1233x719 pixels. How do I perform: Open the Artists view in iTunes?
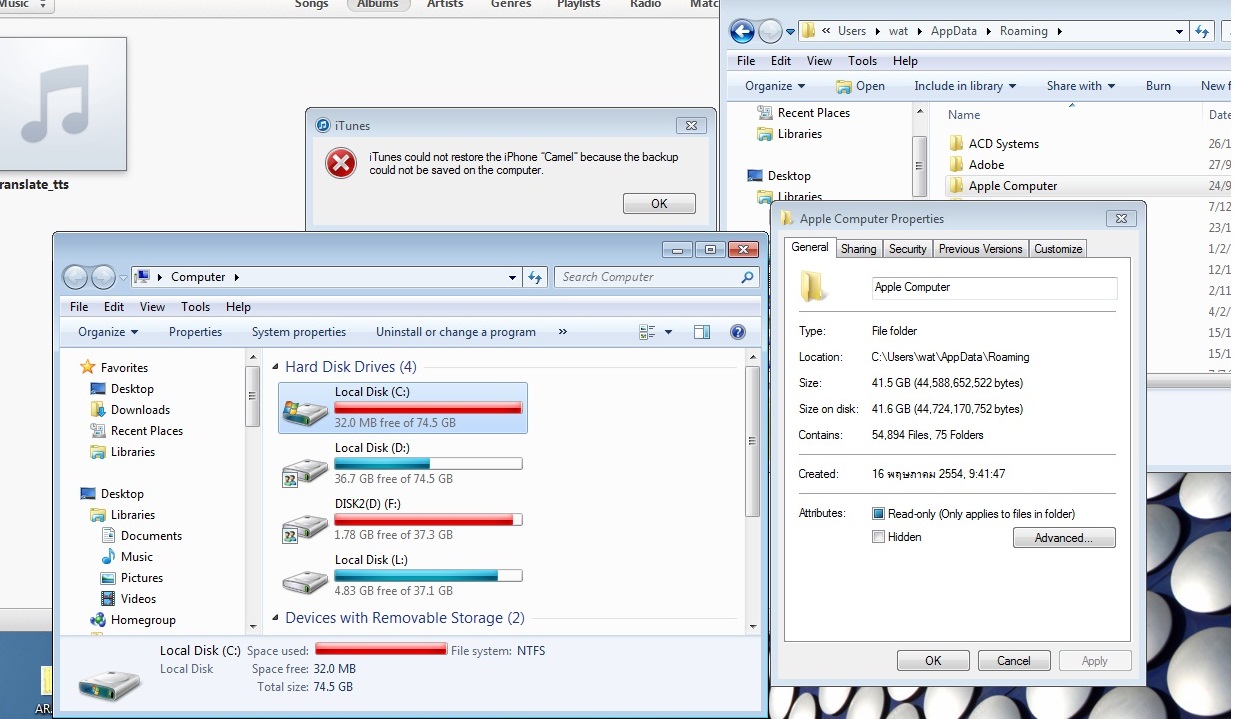pyautogui.click(x=445, y=4)
